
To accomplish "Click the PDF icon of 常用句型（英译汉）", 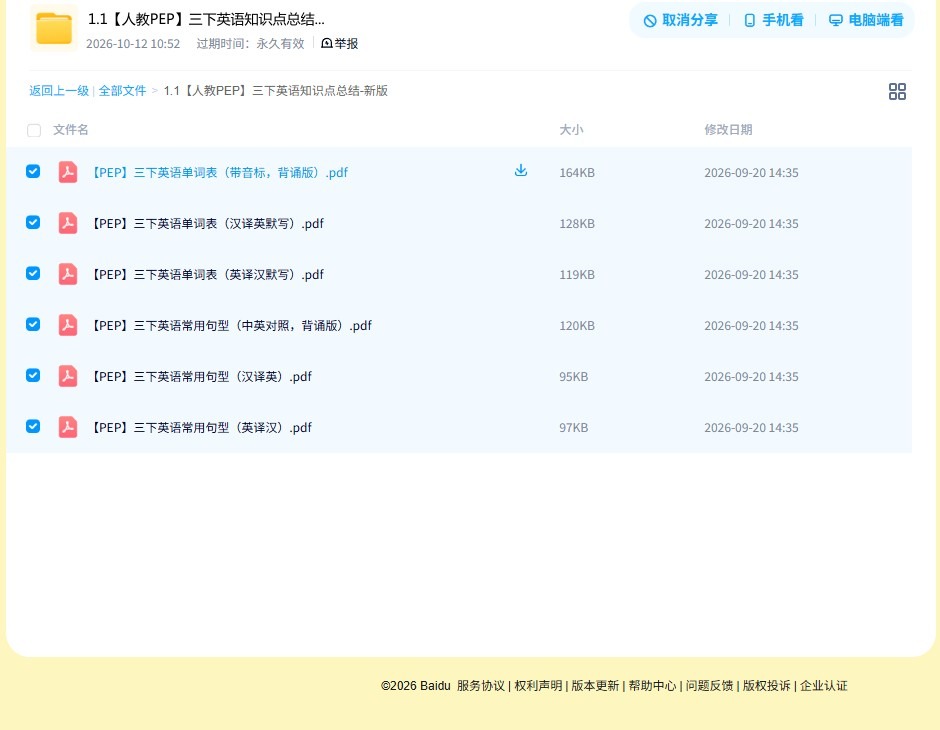I will coord(68,427).
